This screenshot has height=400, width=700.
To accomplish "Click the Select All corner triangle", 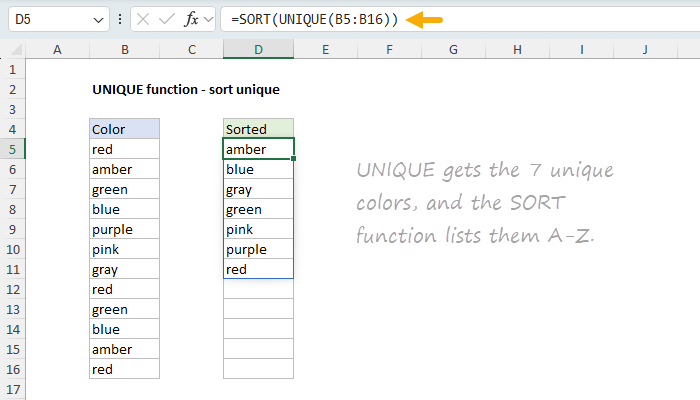I will (x=17, y=49).
